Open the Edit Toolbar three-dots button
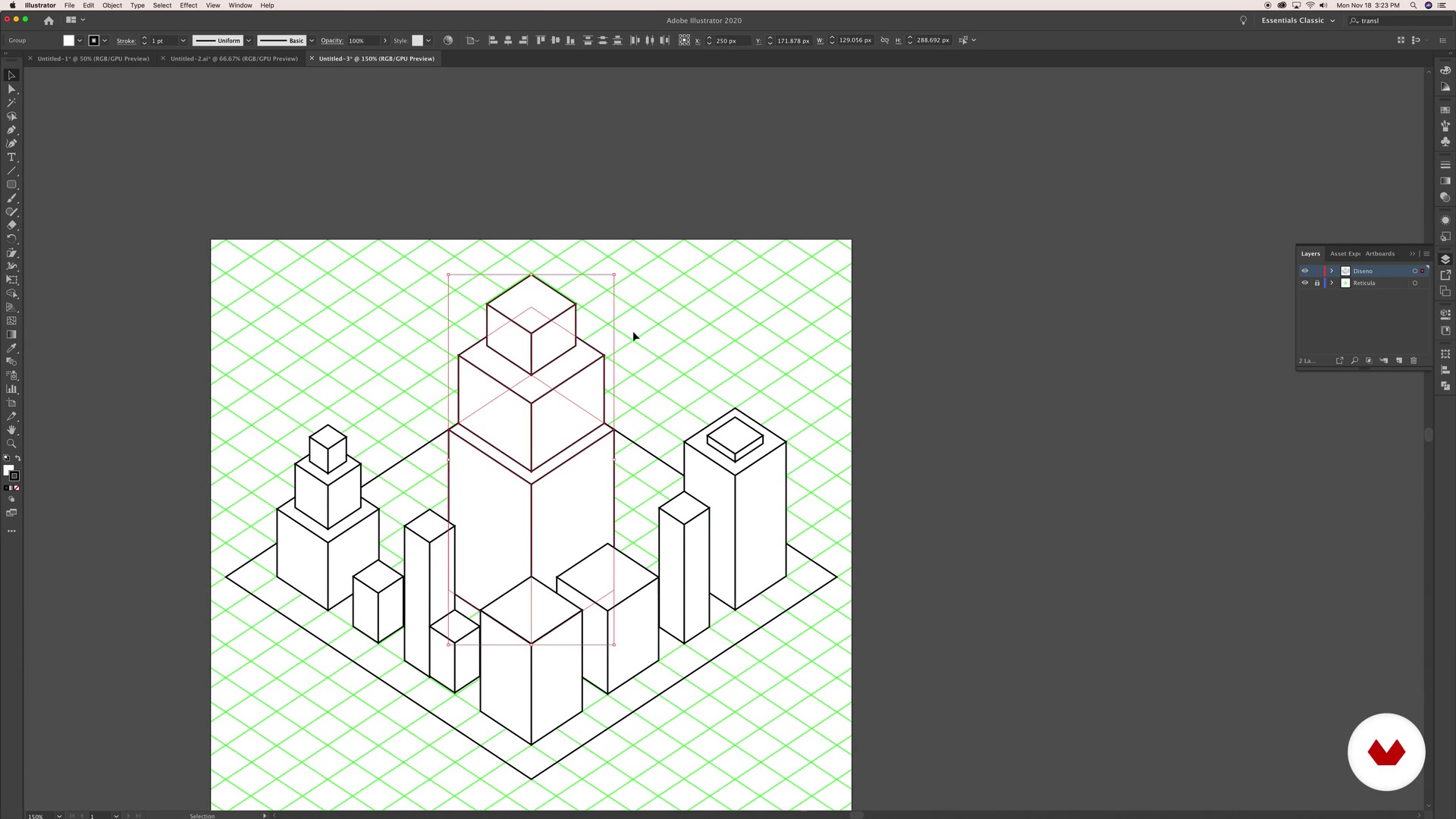 (x=11, y=531)
